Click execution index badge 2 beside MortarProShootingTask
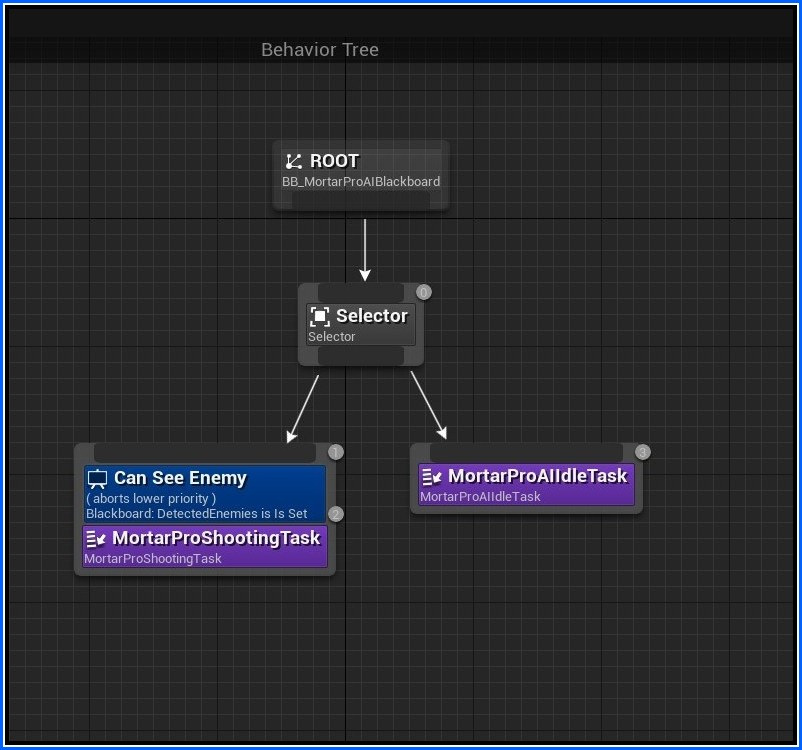This screenshot has width=802, height=750. tap(336, 514)
